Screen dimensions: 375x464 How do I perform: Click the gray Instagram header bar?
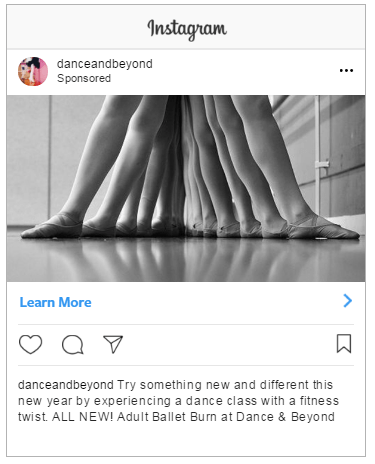[186, 27]
